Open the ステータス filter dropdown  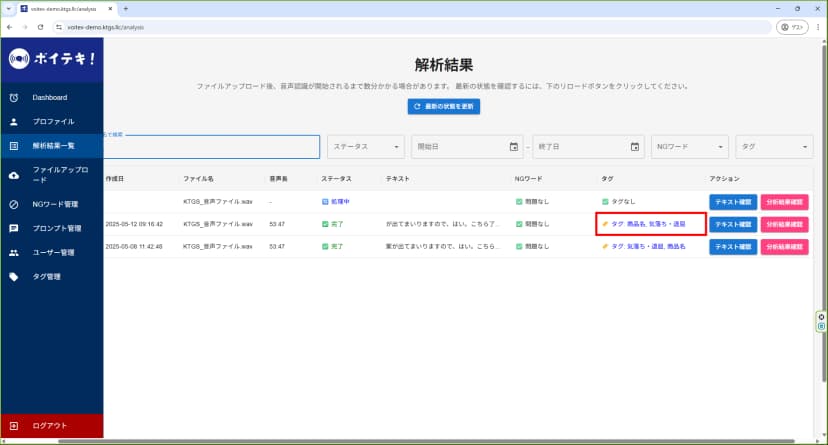click(366, 147)
